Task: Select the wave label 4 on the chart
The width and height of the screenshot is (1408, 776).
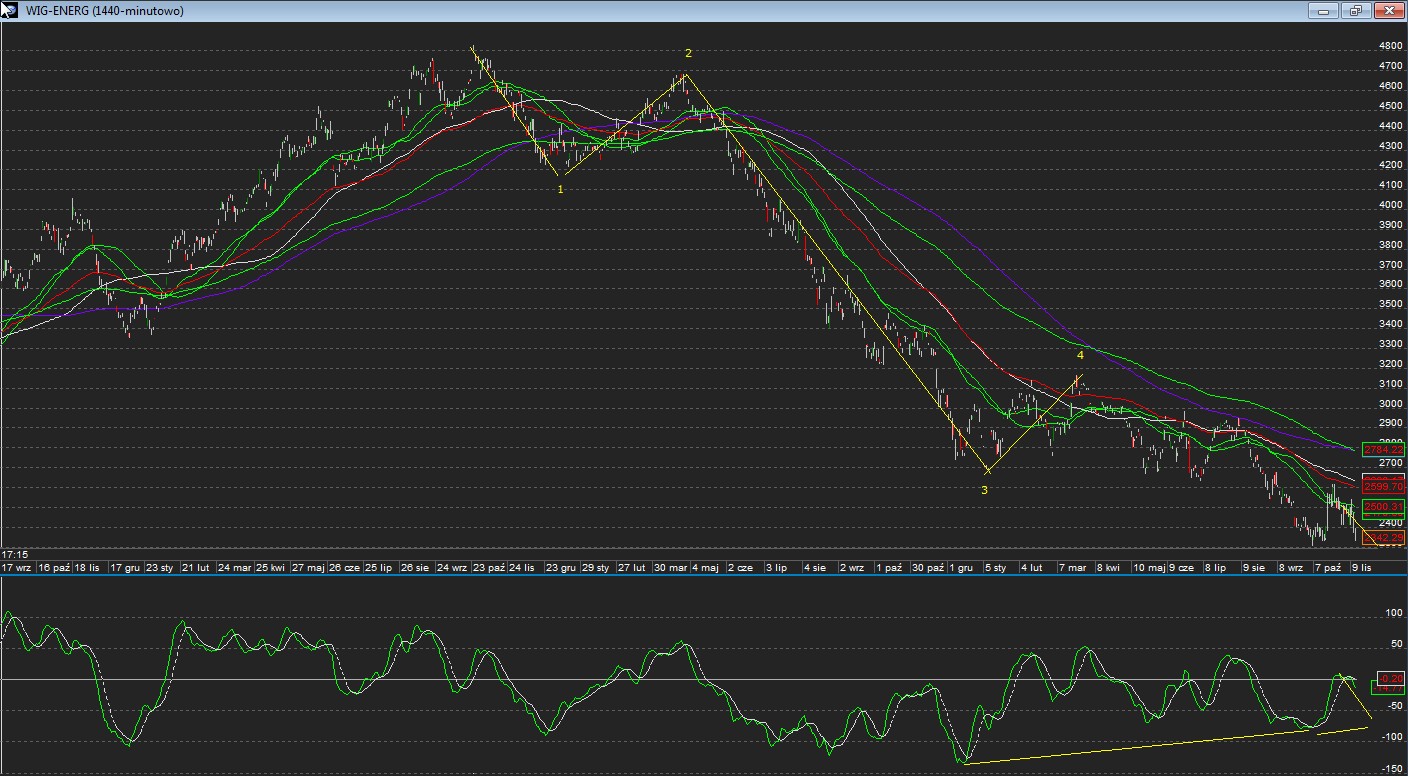Action: (x=1080, y=355)
